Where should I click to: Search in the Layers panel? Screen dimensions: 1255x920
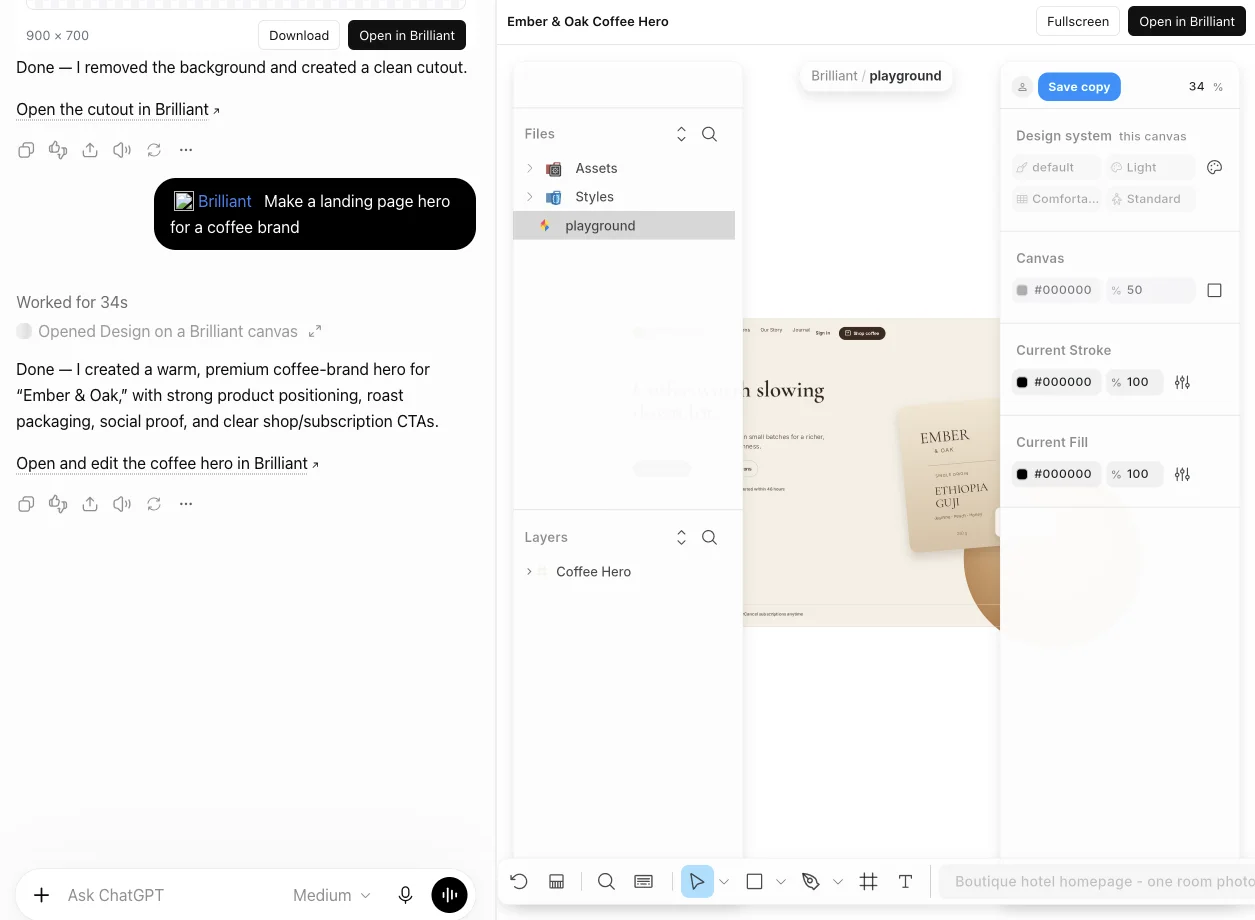pos(710,538)
